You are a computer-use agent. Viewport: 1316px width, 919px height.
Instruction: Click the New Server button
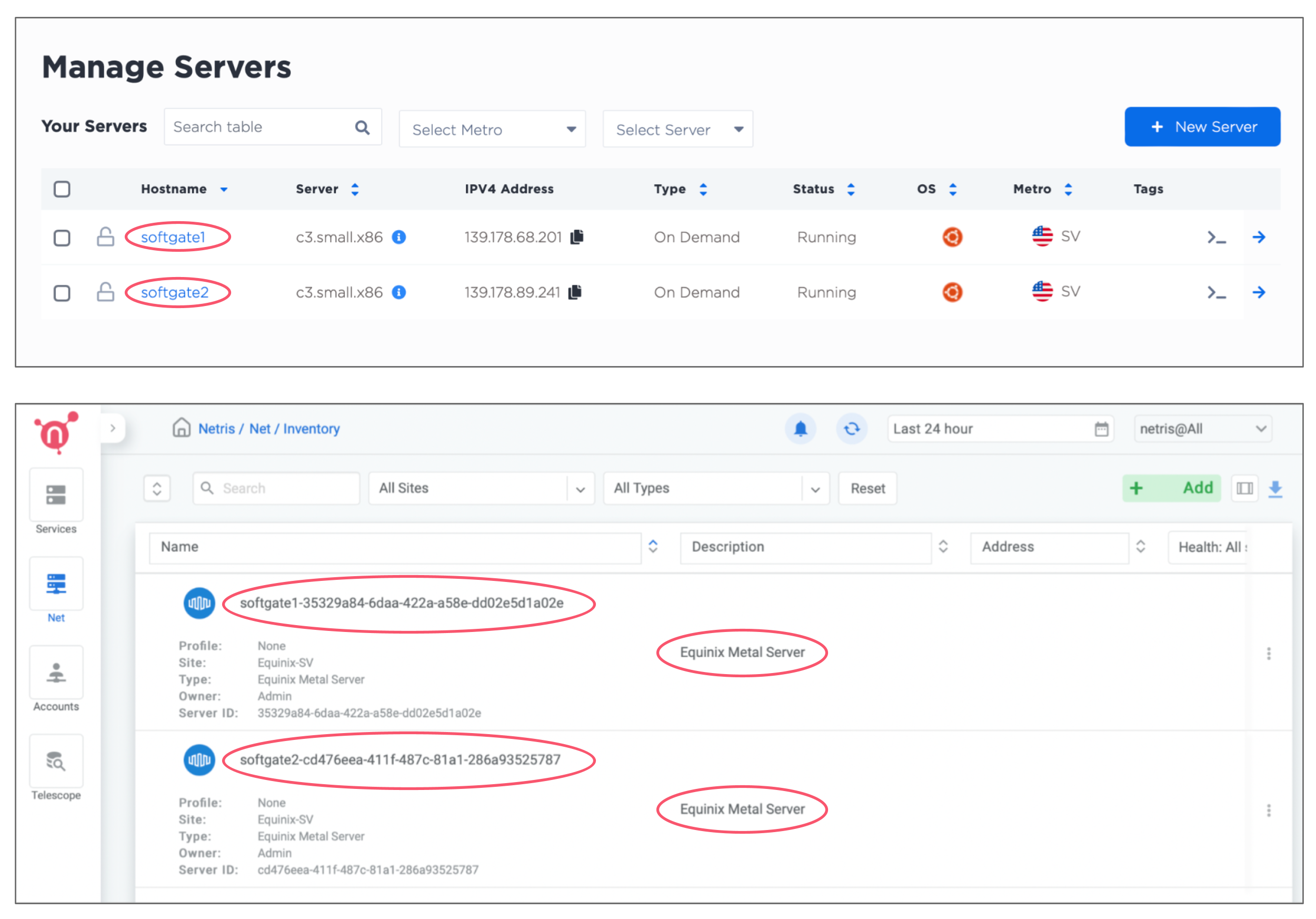[x=1202, y=127]
